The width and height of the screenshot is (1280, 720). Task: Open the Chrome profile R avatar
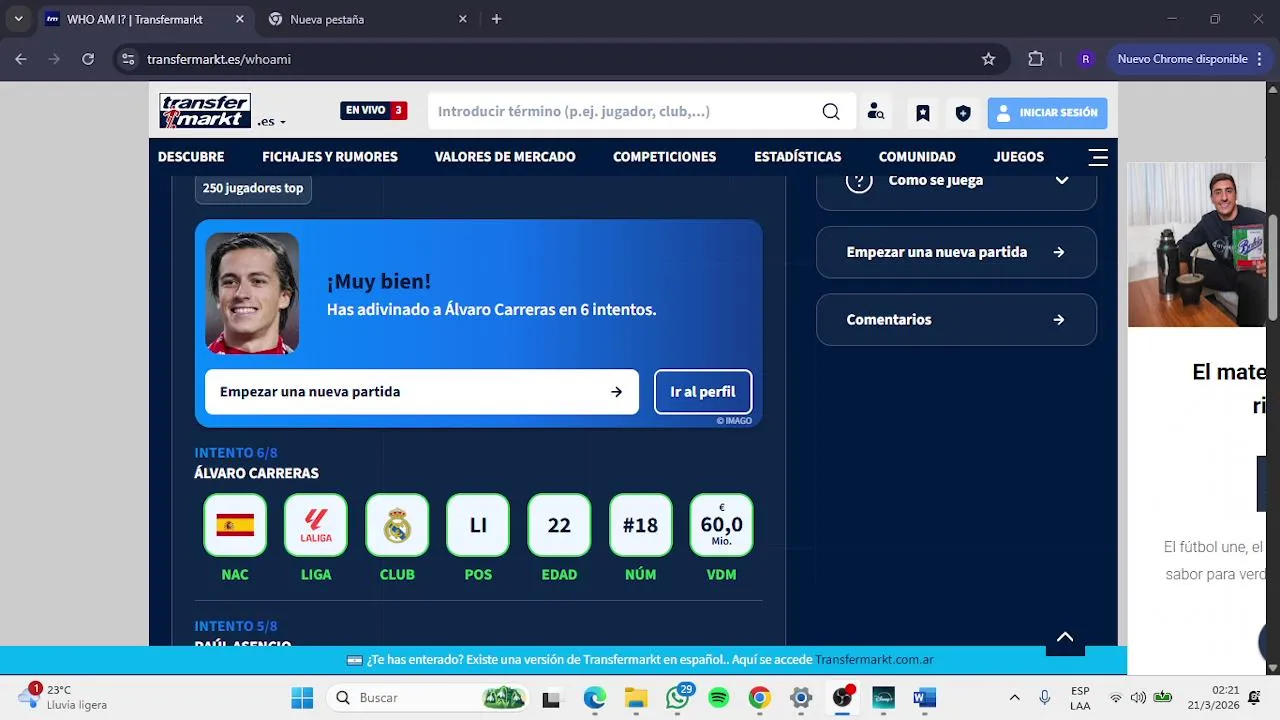1086,59
